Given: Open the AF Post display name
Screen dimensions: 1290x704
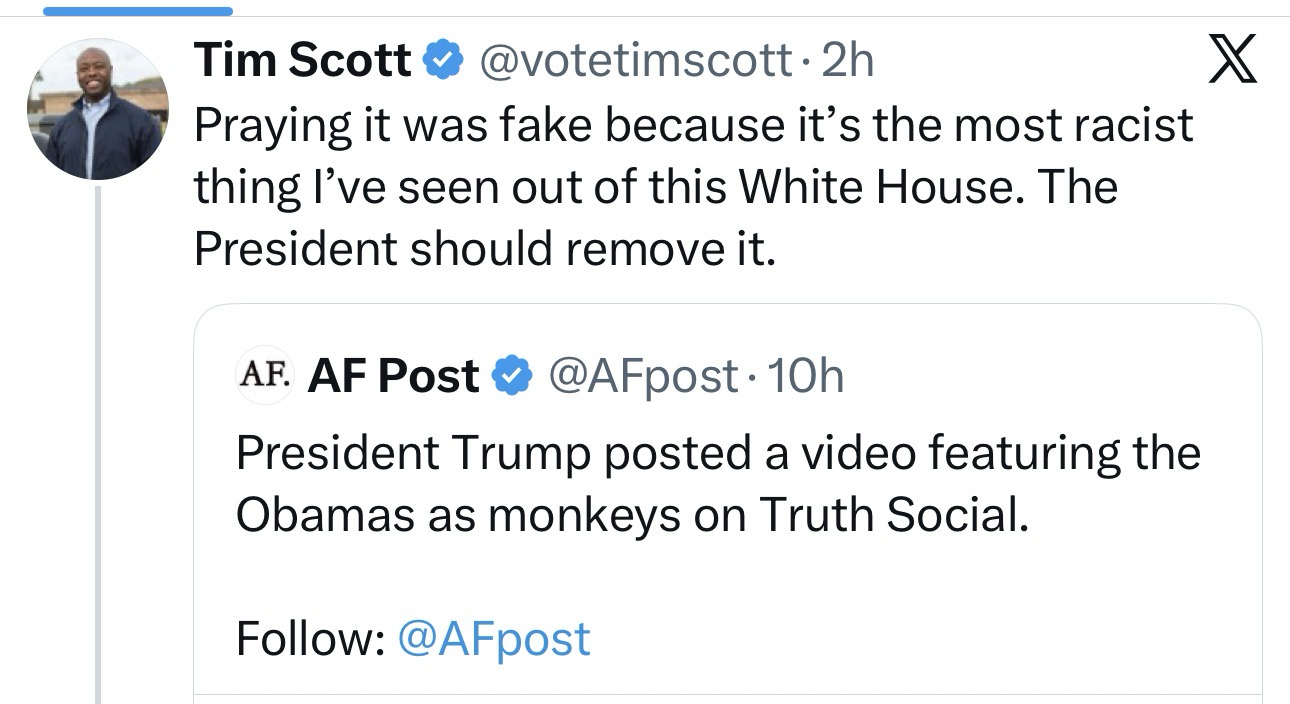Looking at the screenshot, I should point(394,376).
